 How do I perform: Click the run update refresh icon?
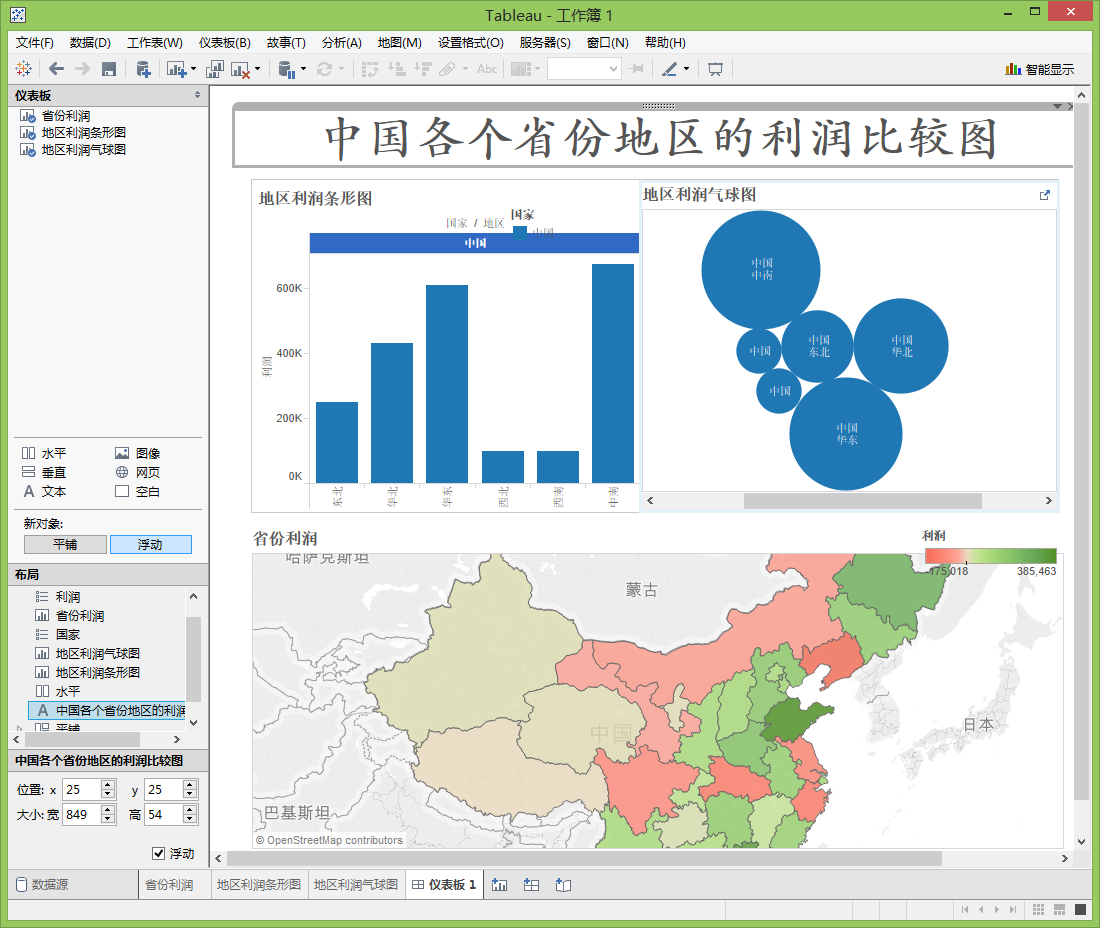click(x=324, y=69)
